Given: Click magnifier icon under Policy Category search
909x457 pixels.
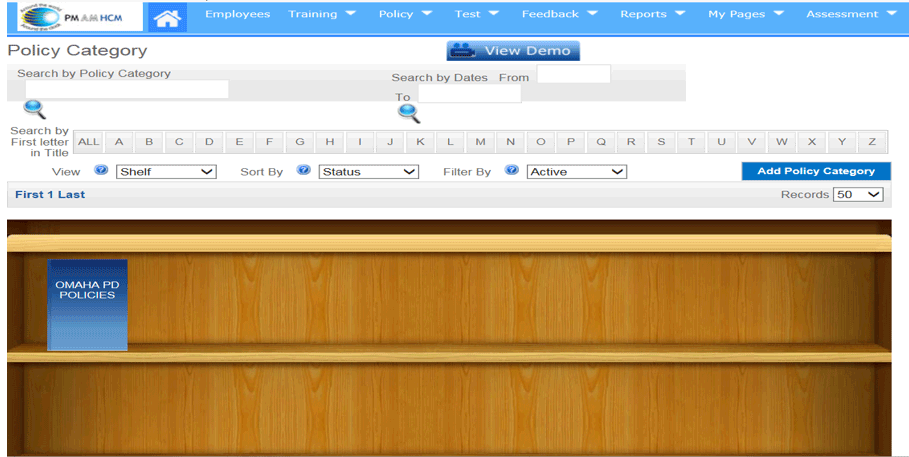Looking at the screenshot, I should point(35,109).
